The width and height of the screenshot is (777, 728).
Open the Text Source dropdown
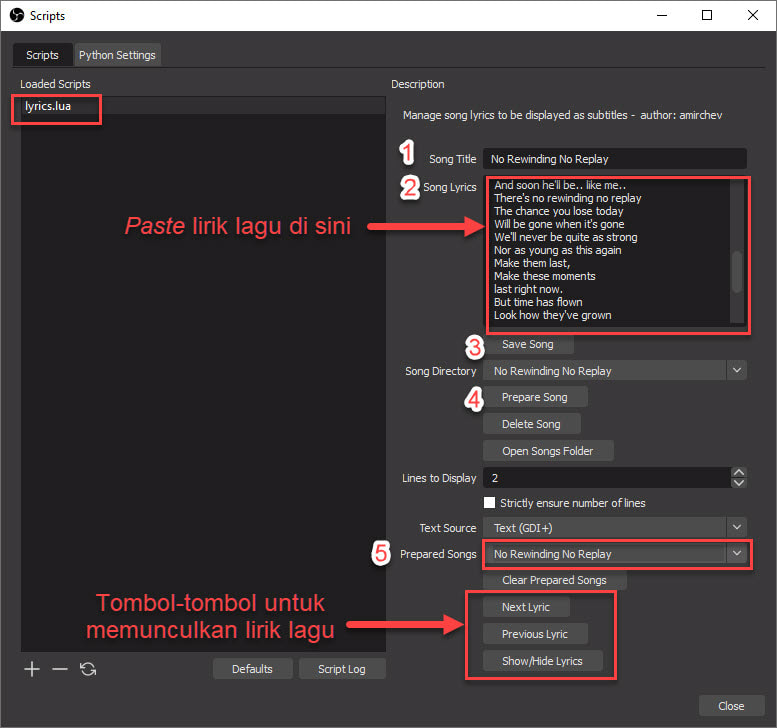click(736, 527)
